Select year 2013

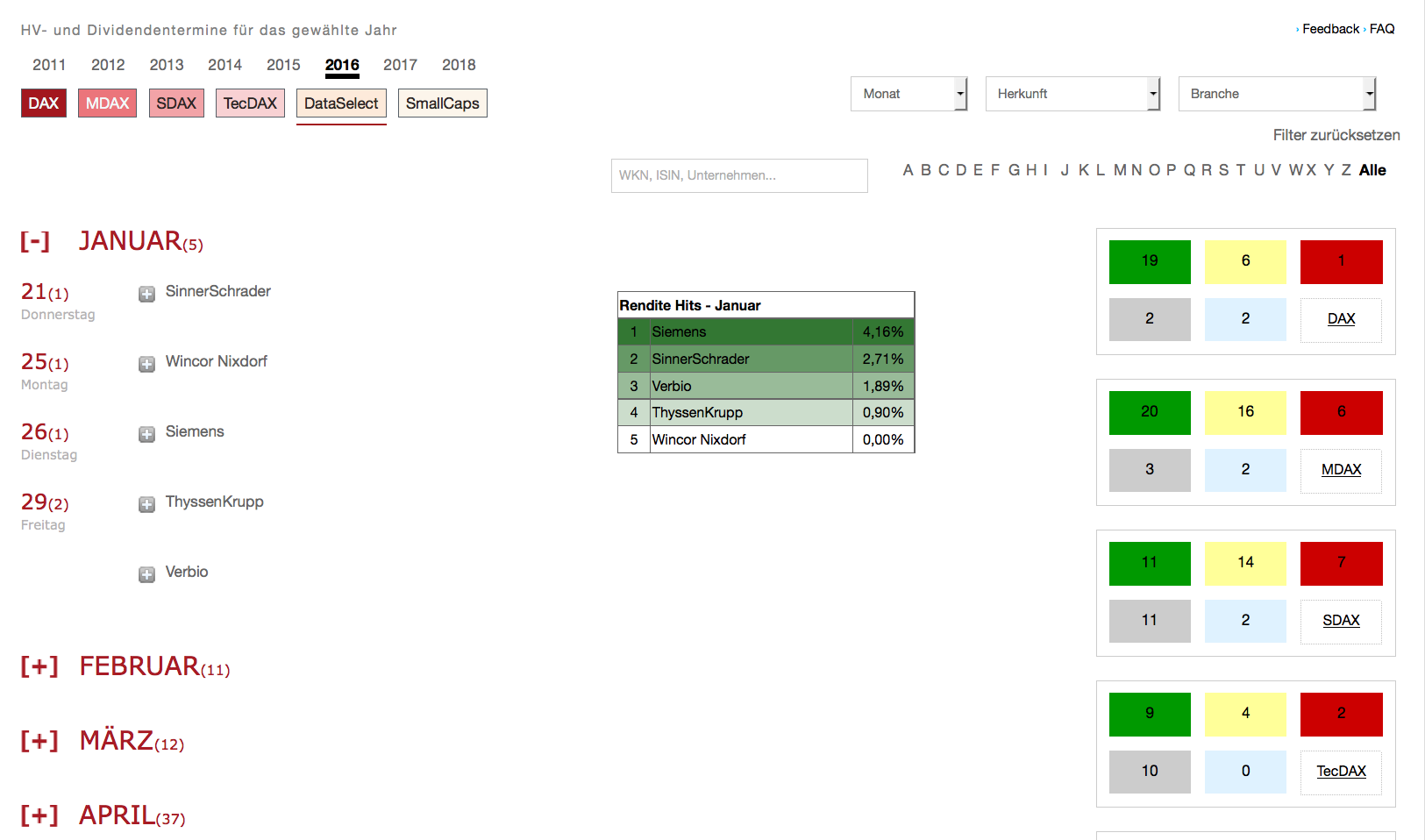pyautogui.click(x=167, y=65)
